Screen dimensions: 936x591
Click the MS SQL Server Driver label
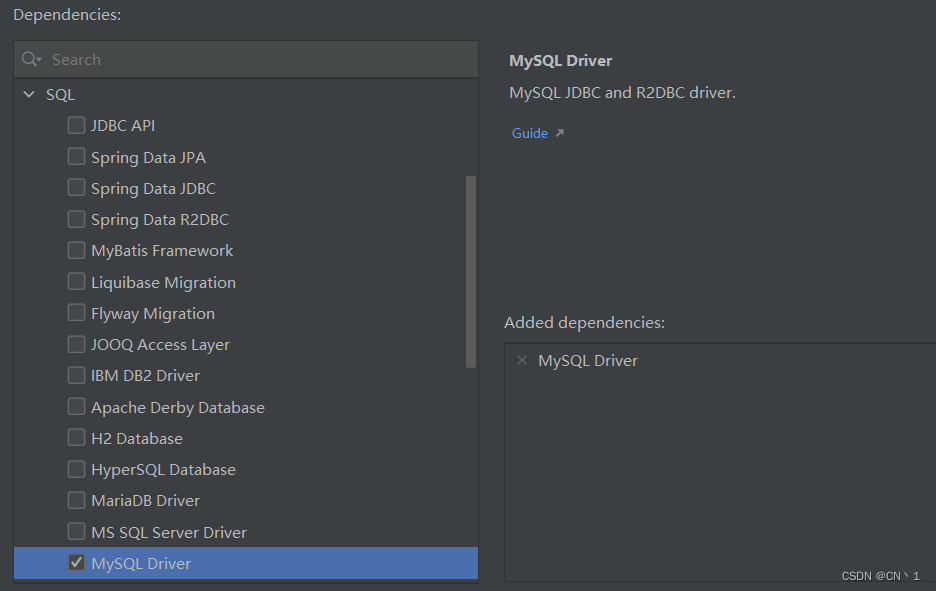click(169, 532)
